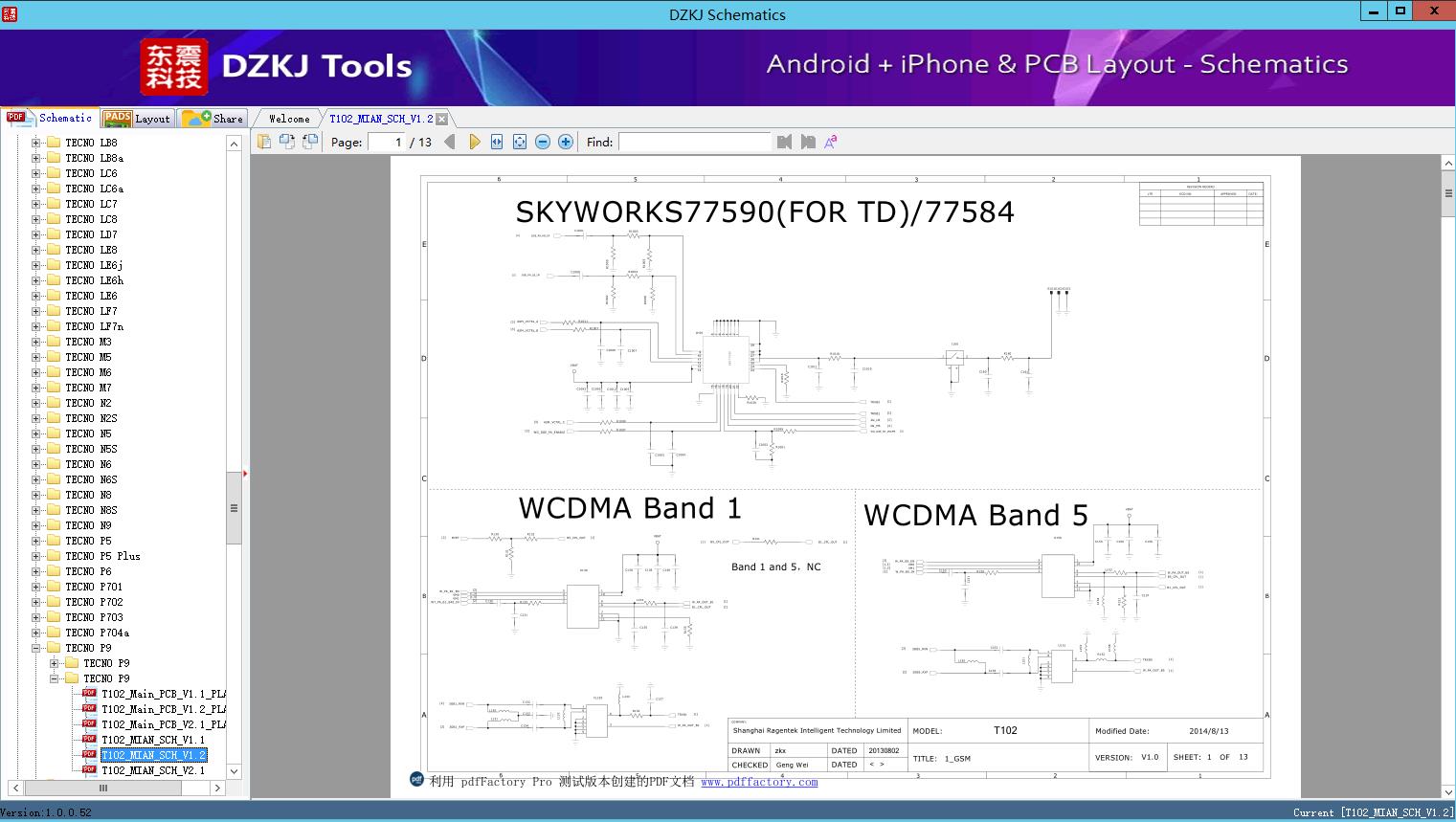Click the document vertical scrollbar thumb
The height and width of the screenshot is (822, 1456).
click(1447, 192)
